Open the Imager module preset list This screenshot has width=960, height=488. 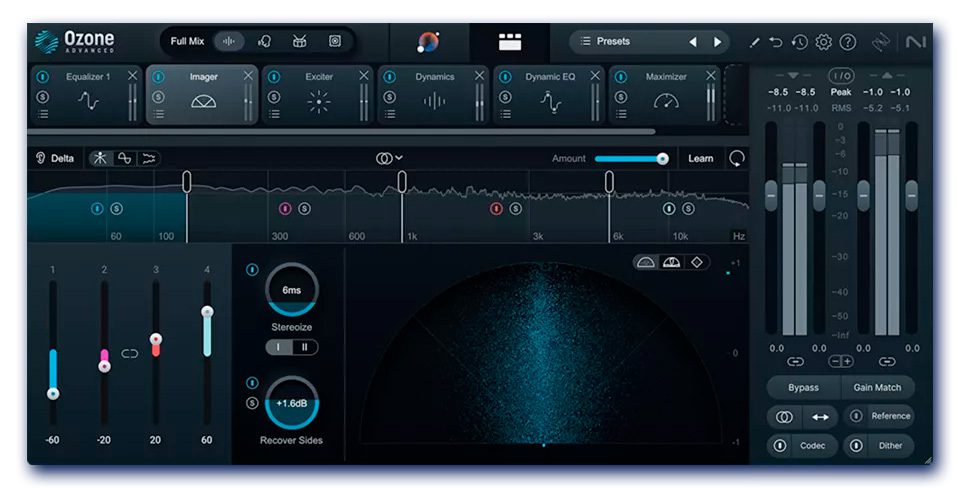pos(158,114)
